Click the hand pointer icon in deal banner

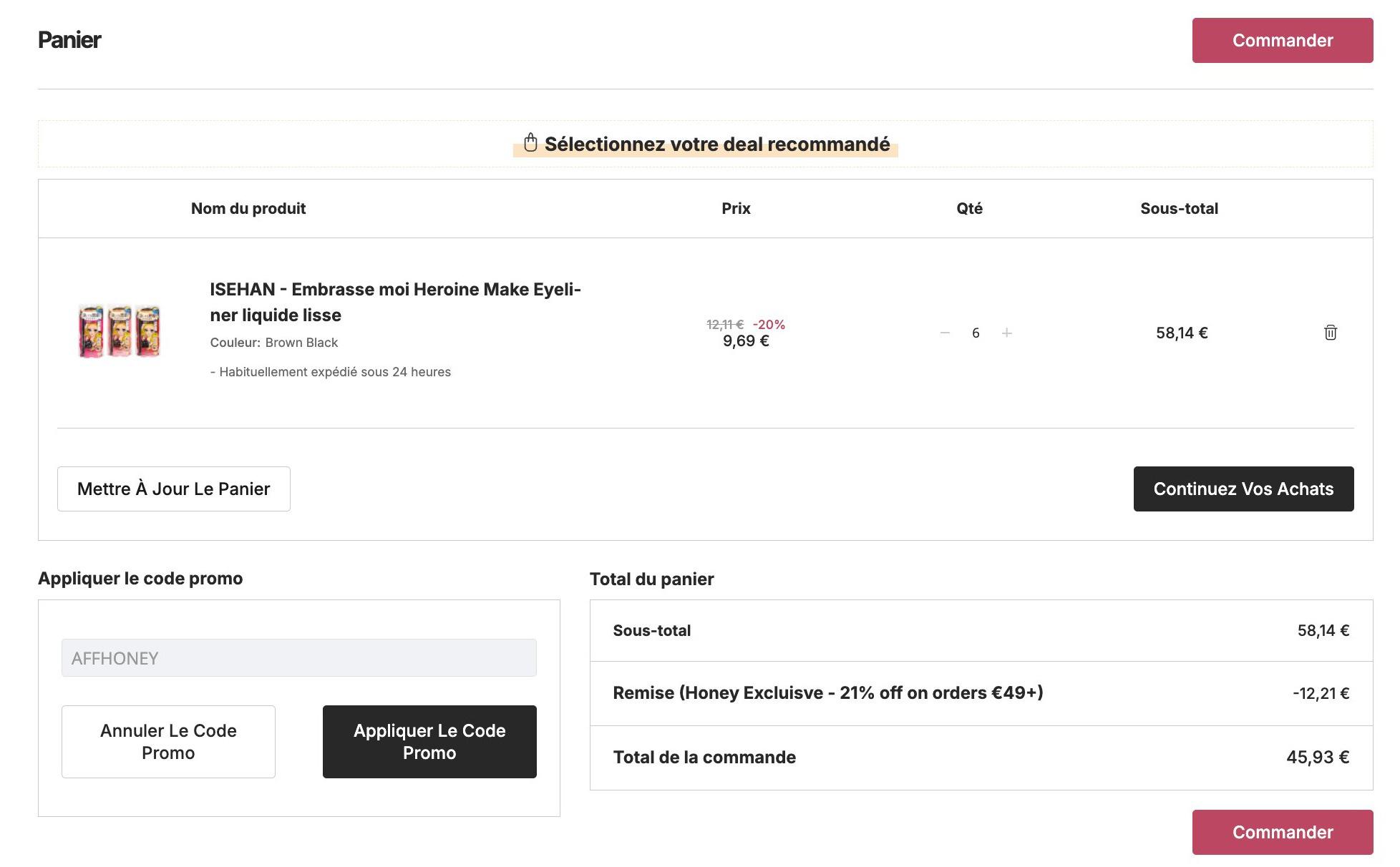[530, 142]
